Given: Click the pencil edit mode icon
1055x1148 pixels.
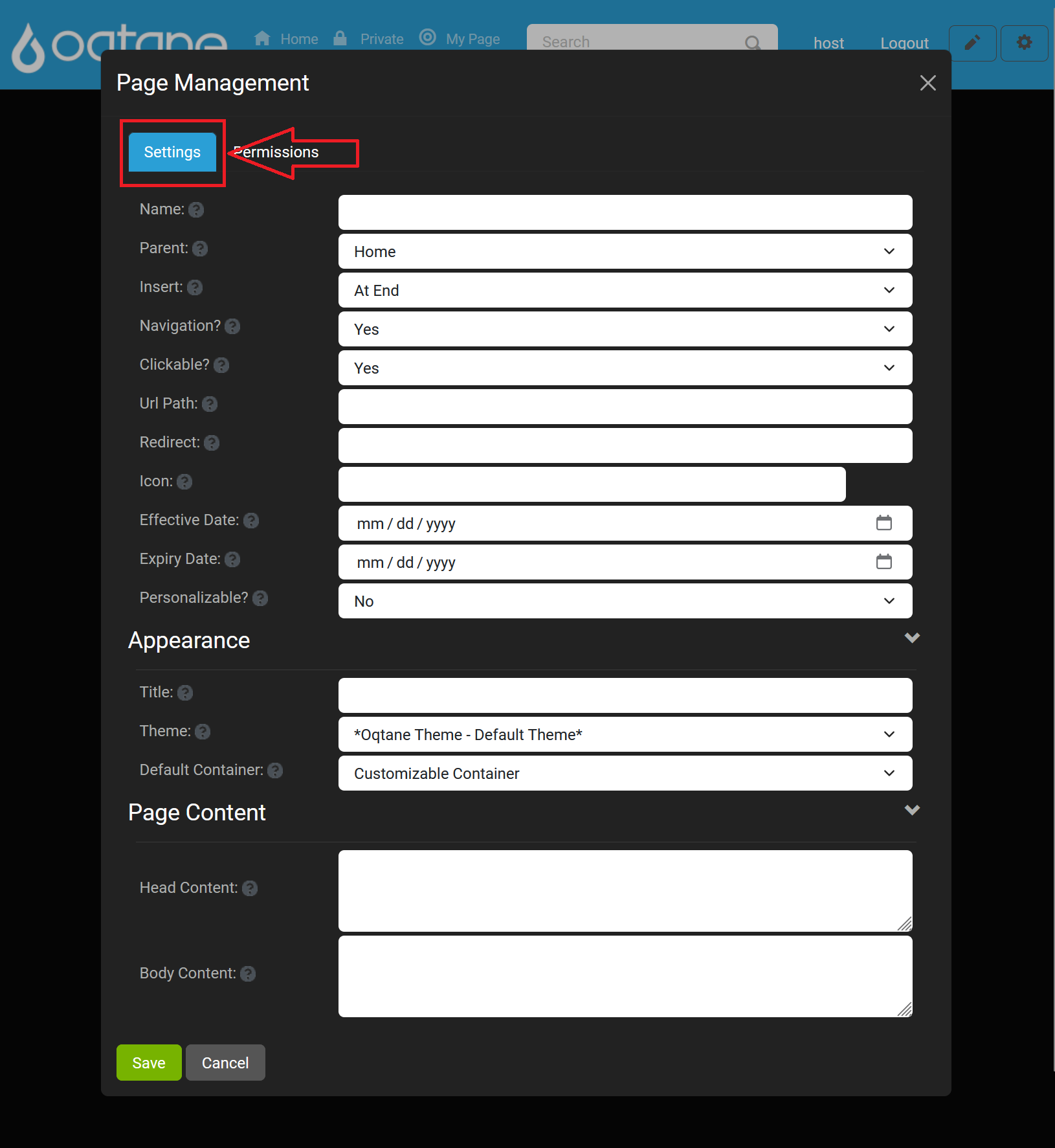Looking at the screenshot, I should [972, 43].
